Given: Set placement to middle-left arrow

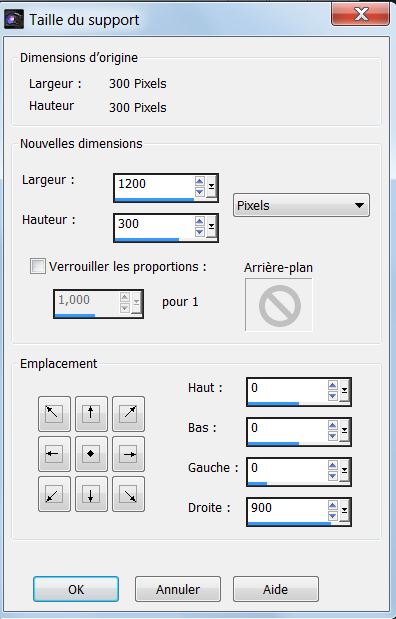Looking at the screenshot, I should [54, 454].
